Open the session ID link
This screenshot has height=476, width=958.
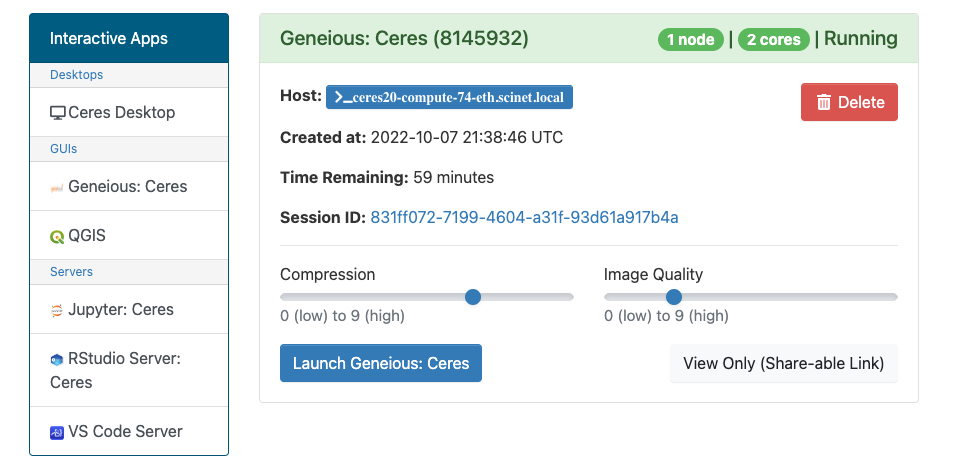click(524, 218)
